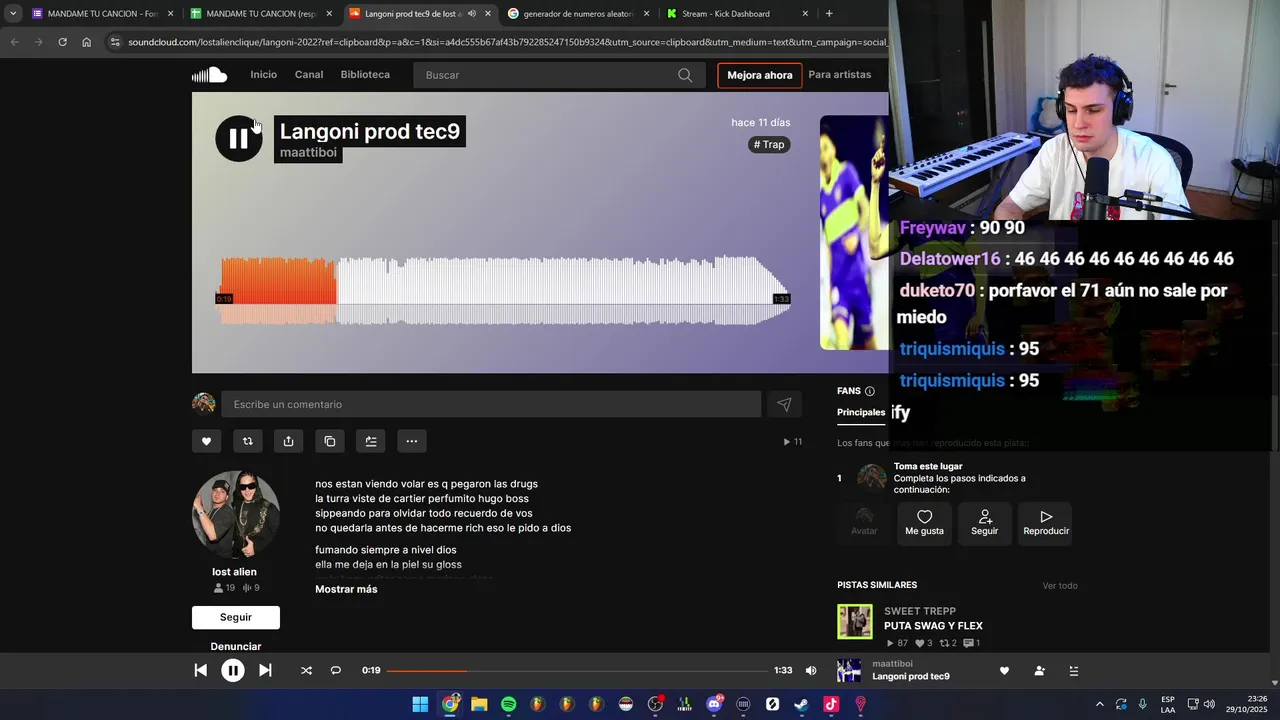Open the Principales fans tab
Screen dimensions: 1280x720
click(x=861, y=412)
